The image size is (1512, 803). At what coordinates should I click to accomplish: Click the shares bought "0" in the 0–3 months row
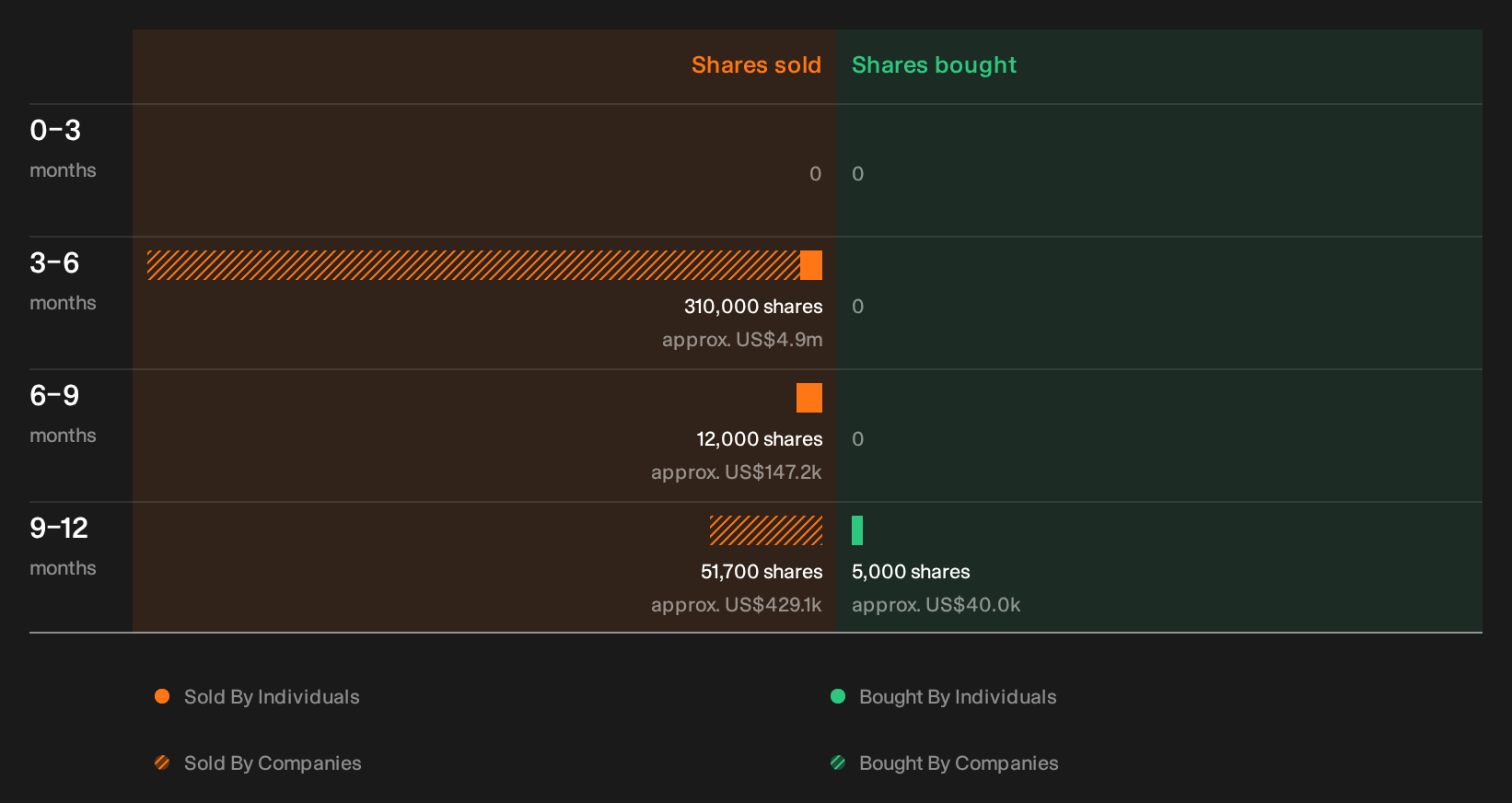(858, 174)
